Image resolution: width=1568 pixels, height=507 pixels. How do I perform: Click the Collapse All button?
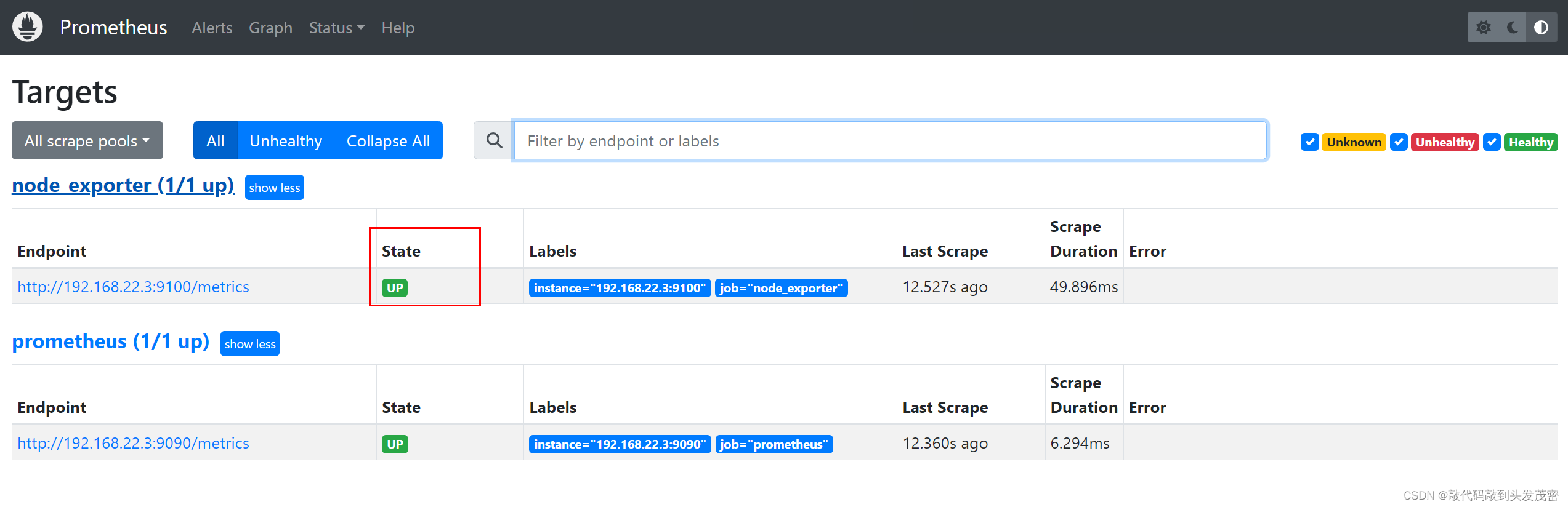[x=389, y=140]
